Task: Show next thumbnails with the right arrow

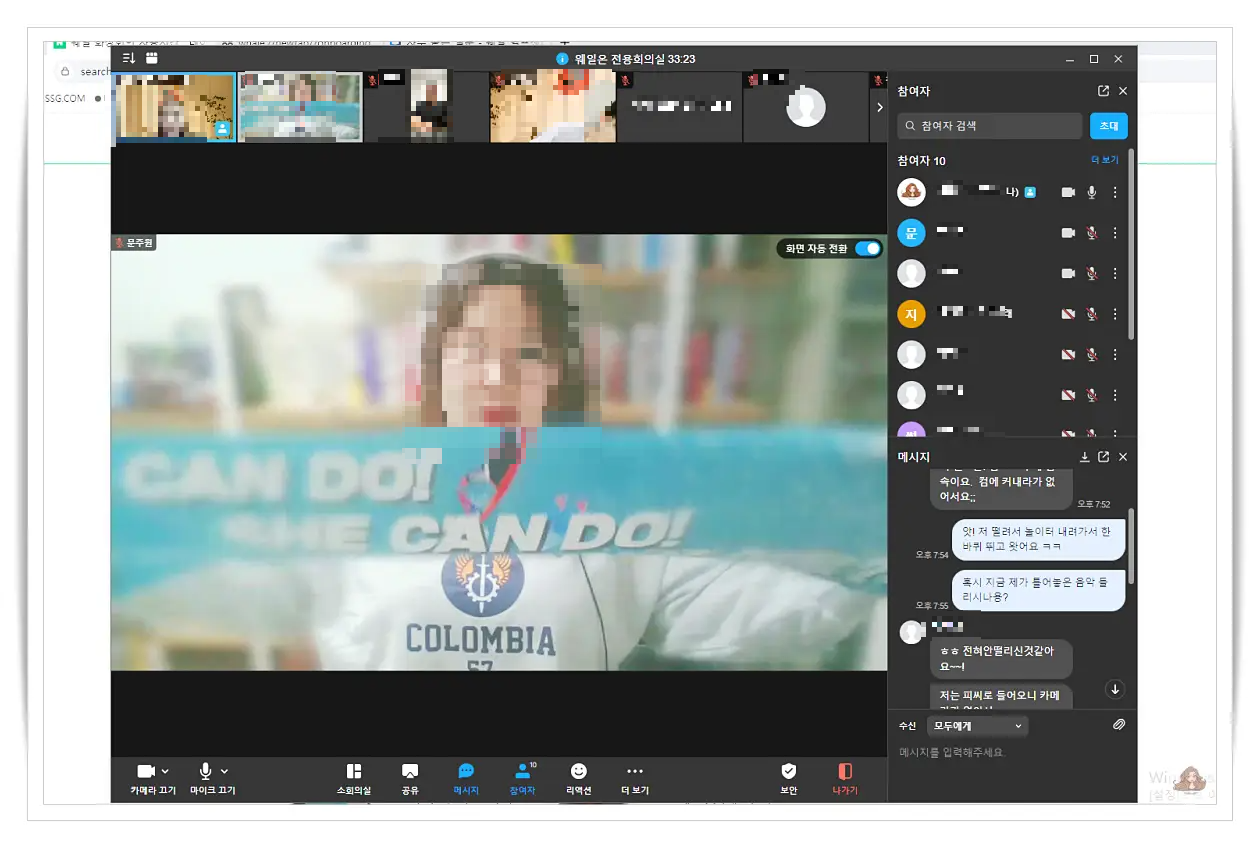Action: pos(880,107)
